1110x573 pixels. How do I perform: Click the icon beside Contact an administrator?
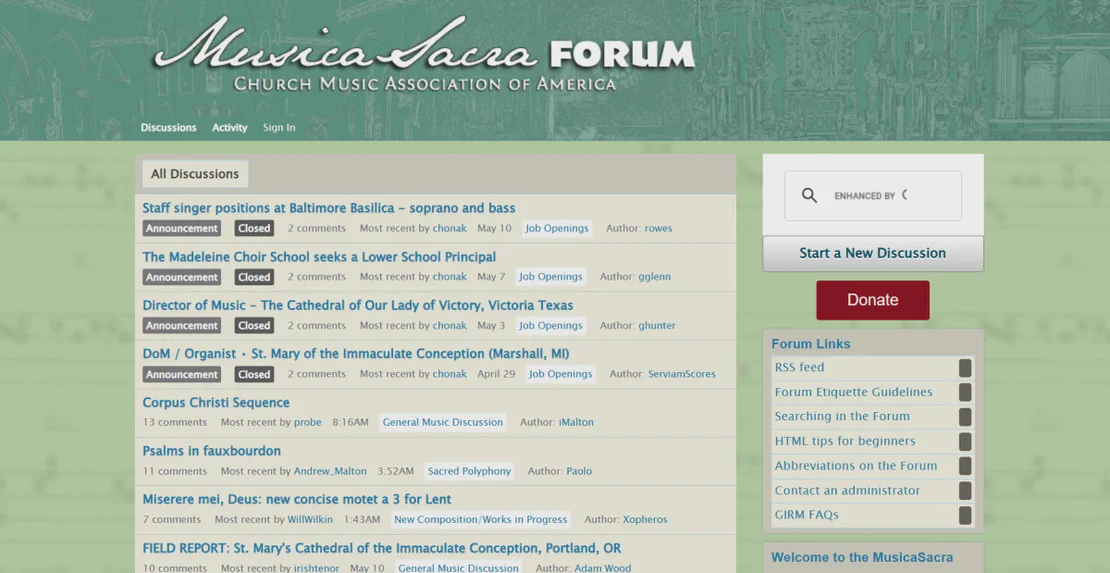tap(965, 491)
